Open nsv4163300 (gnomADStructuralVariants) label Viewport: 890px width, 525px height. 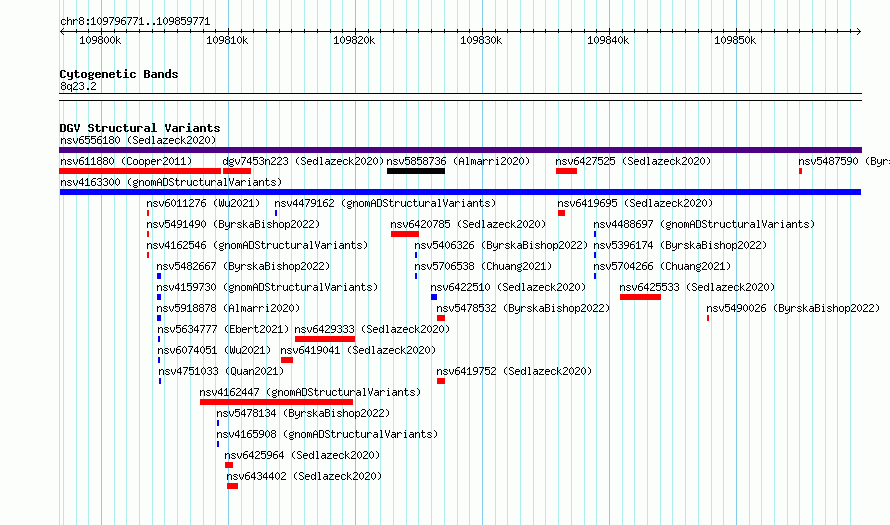click(171, 182)
